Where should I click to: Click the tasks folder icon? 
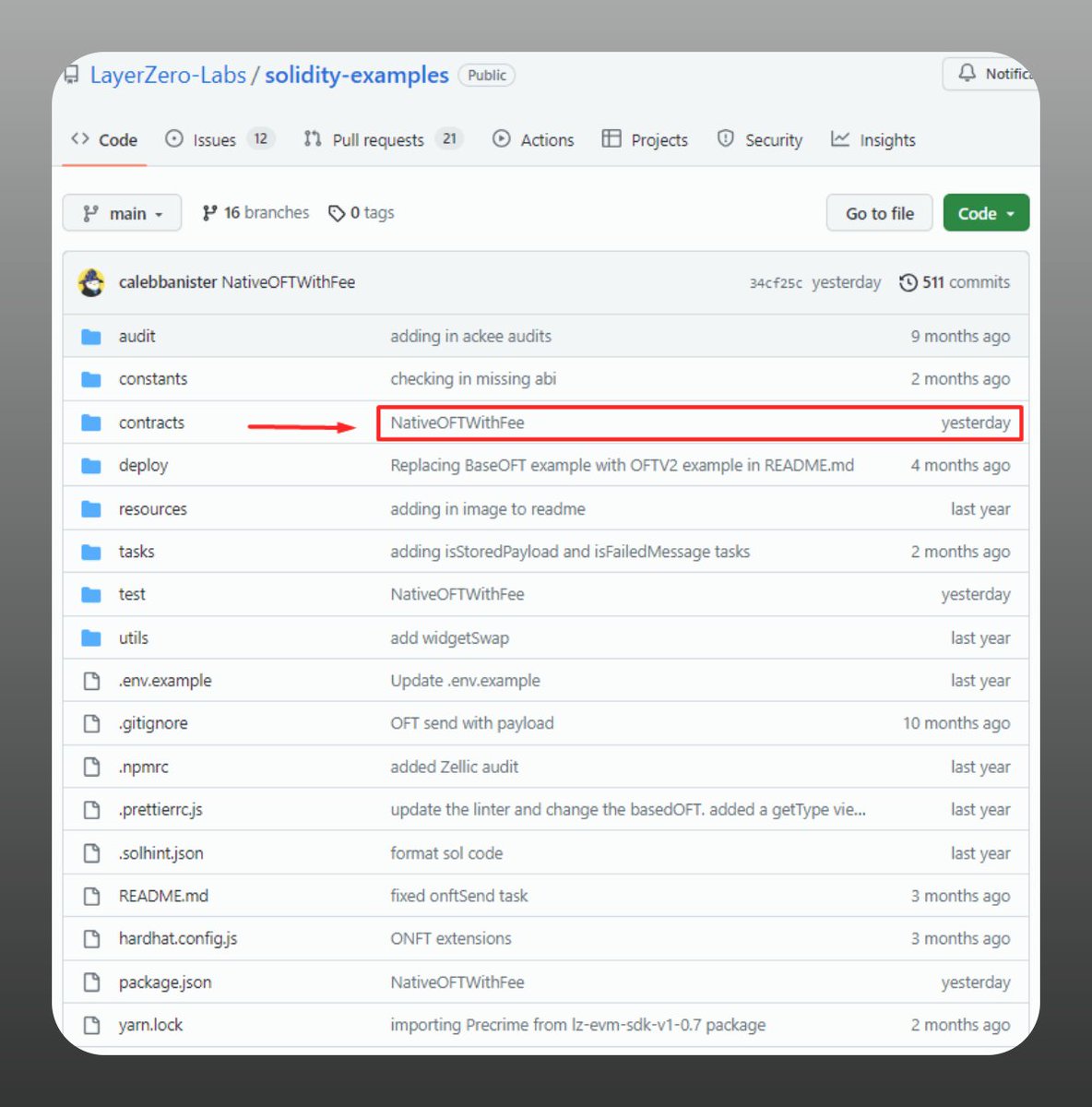coord(91,552)
